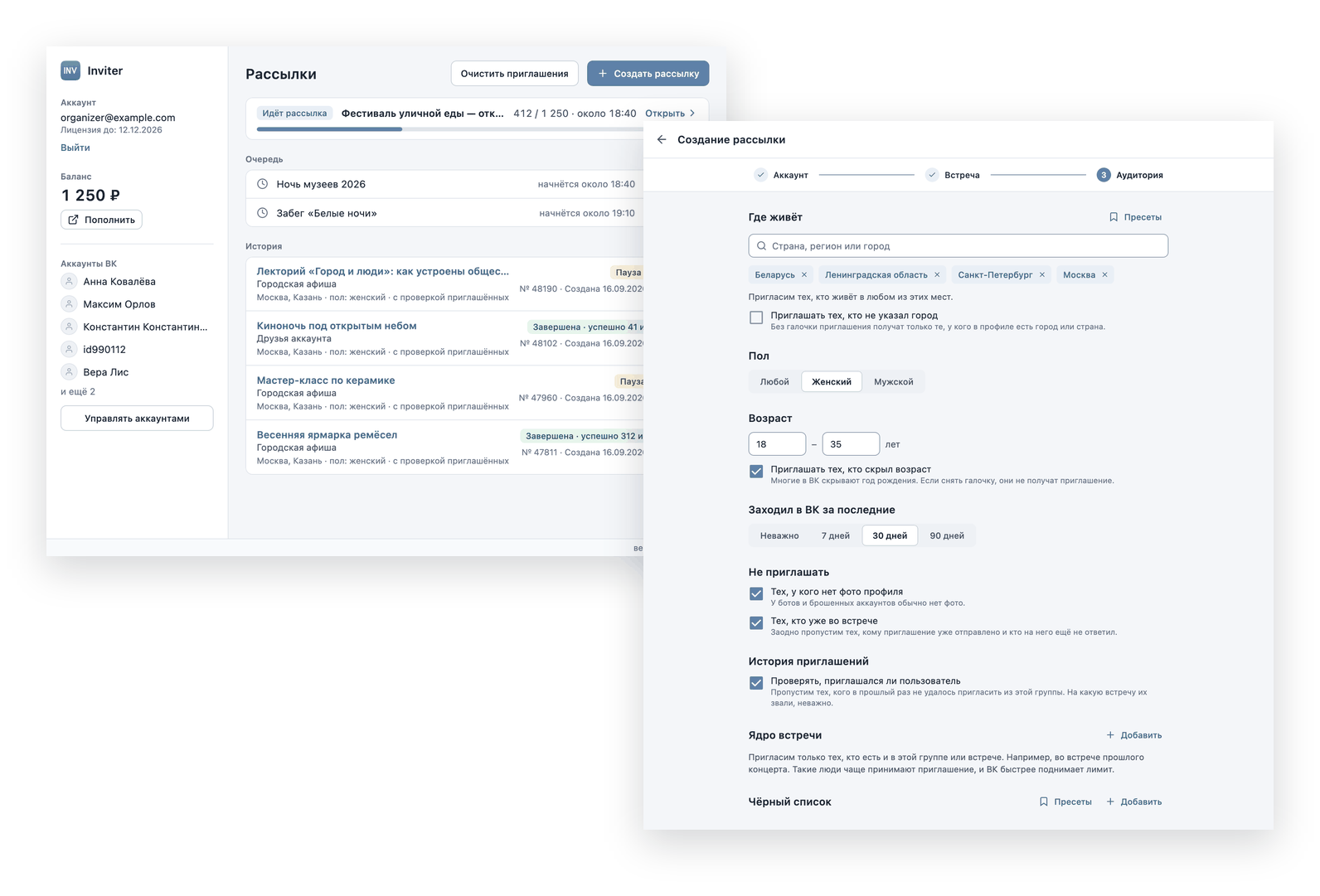
Task: Click plus icon beside Ядро встречи Добавить
Action: [1110, 735]
